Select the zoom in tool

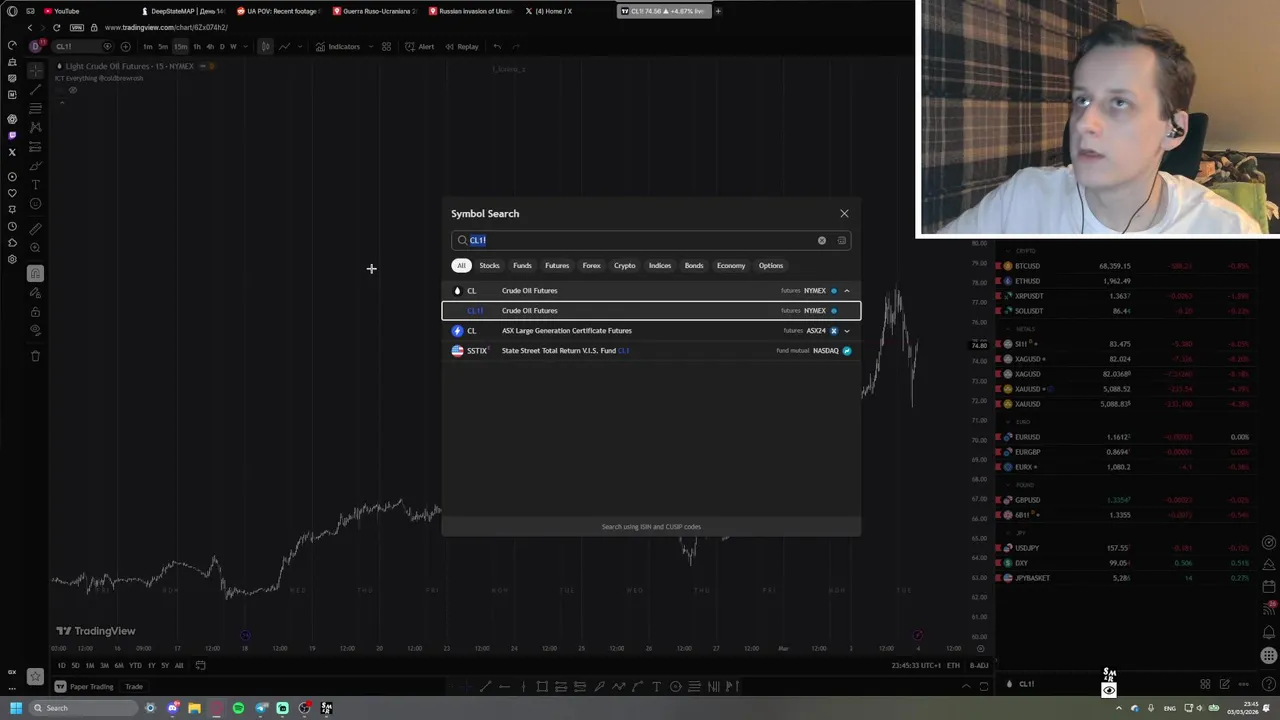(x=35, y=248)
